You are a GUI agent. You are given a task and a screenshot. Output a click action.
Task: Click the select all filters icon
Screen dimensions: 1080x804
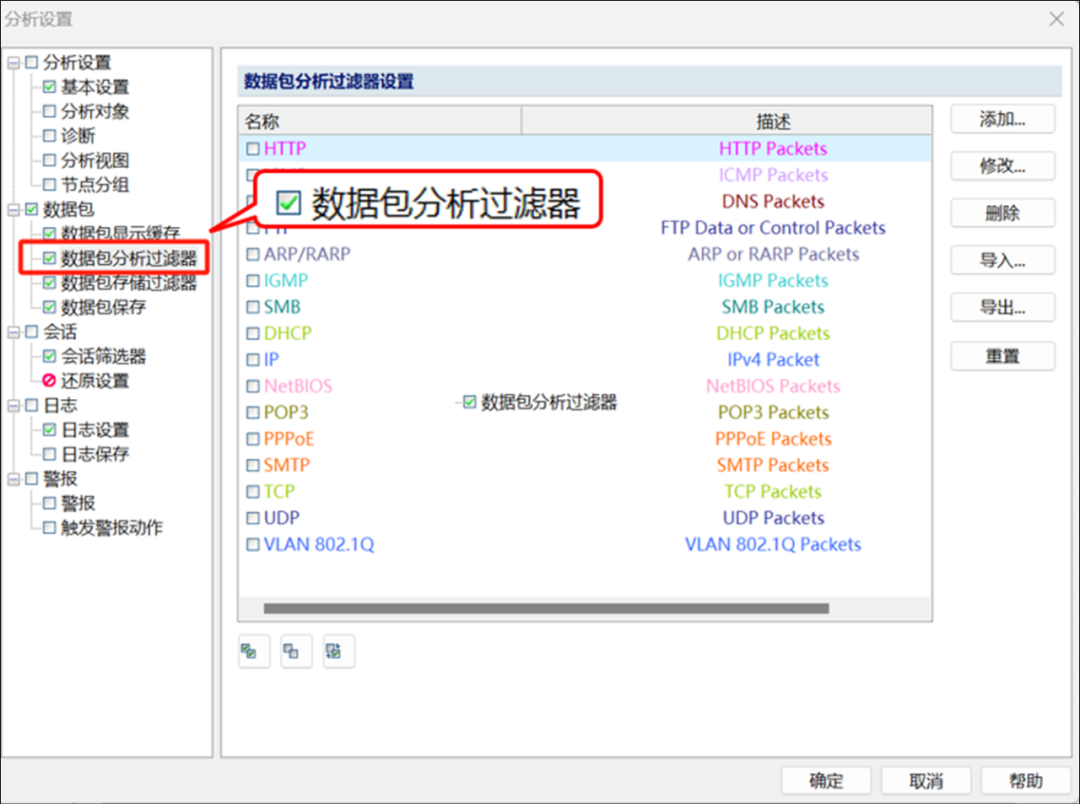(253, 651)
